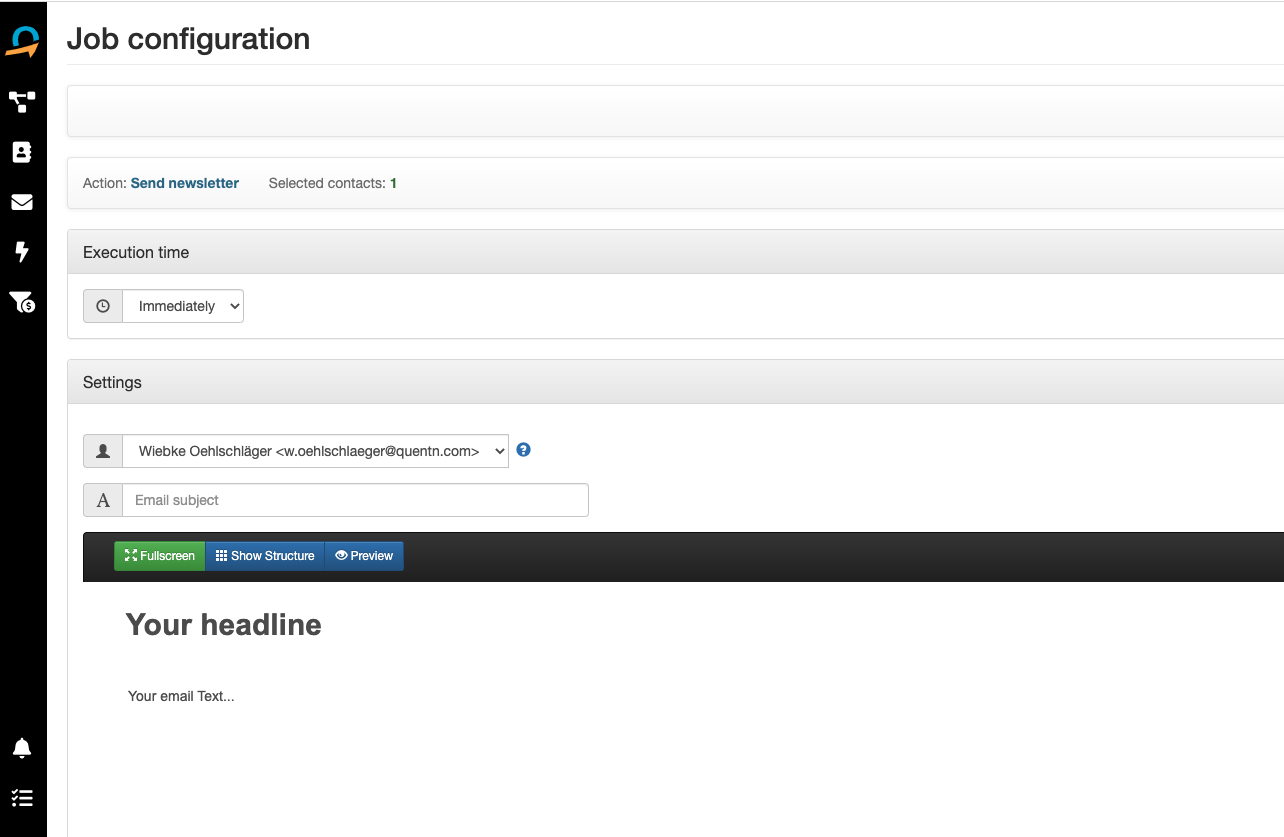Viewport: 1284px width, 837px height.
Task: Open the campaign flow sidebar icon
Action: (x=22, y=101)
